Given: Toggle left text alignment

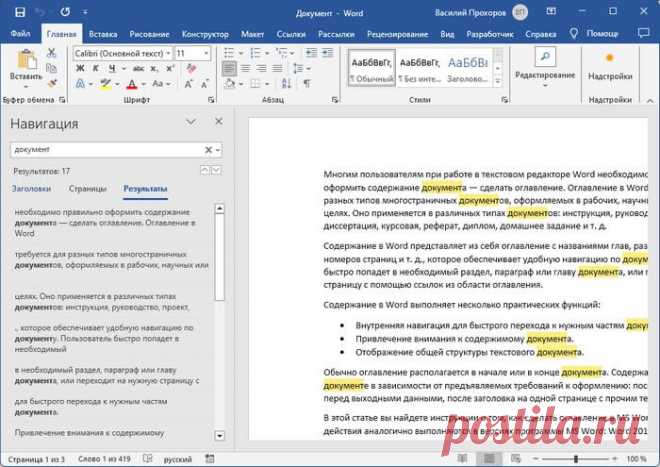Looking at the screenshot, I should coord(229,68).
